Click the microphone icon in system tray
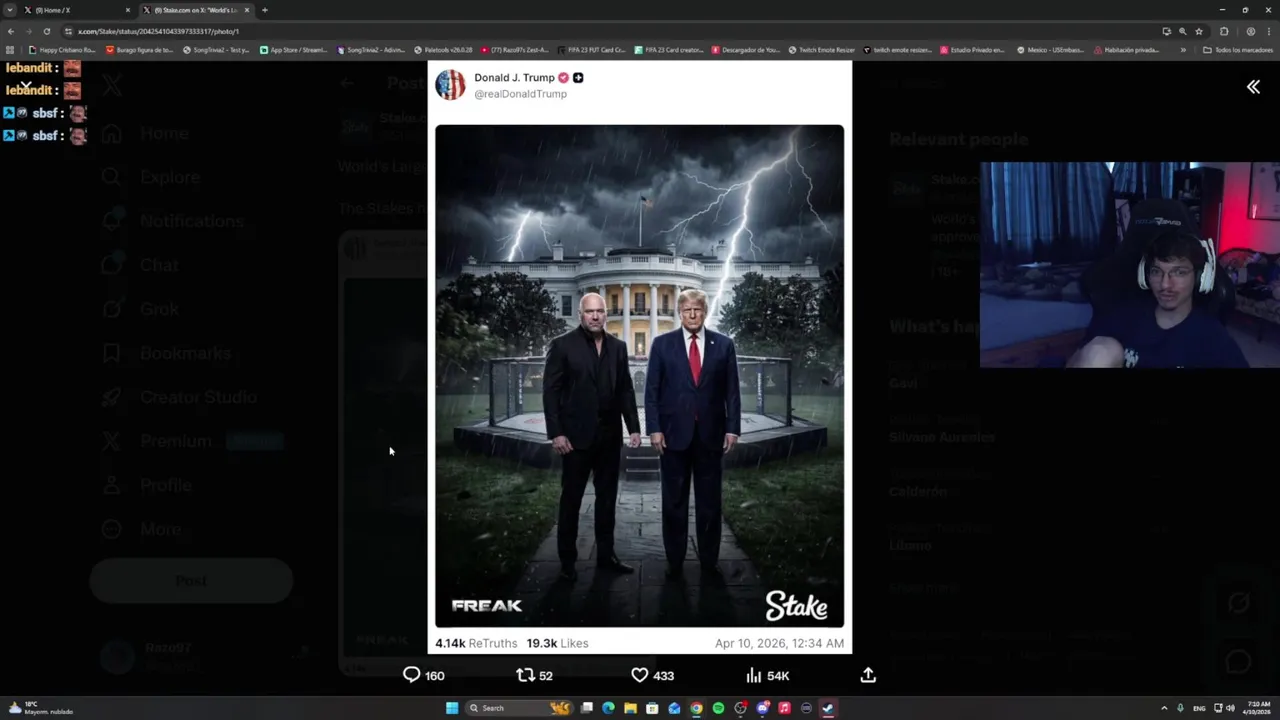 1180,708
